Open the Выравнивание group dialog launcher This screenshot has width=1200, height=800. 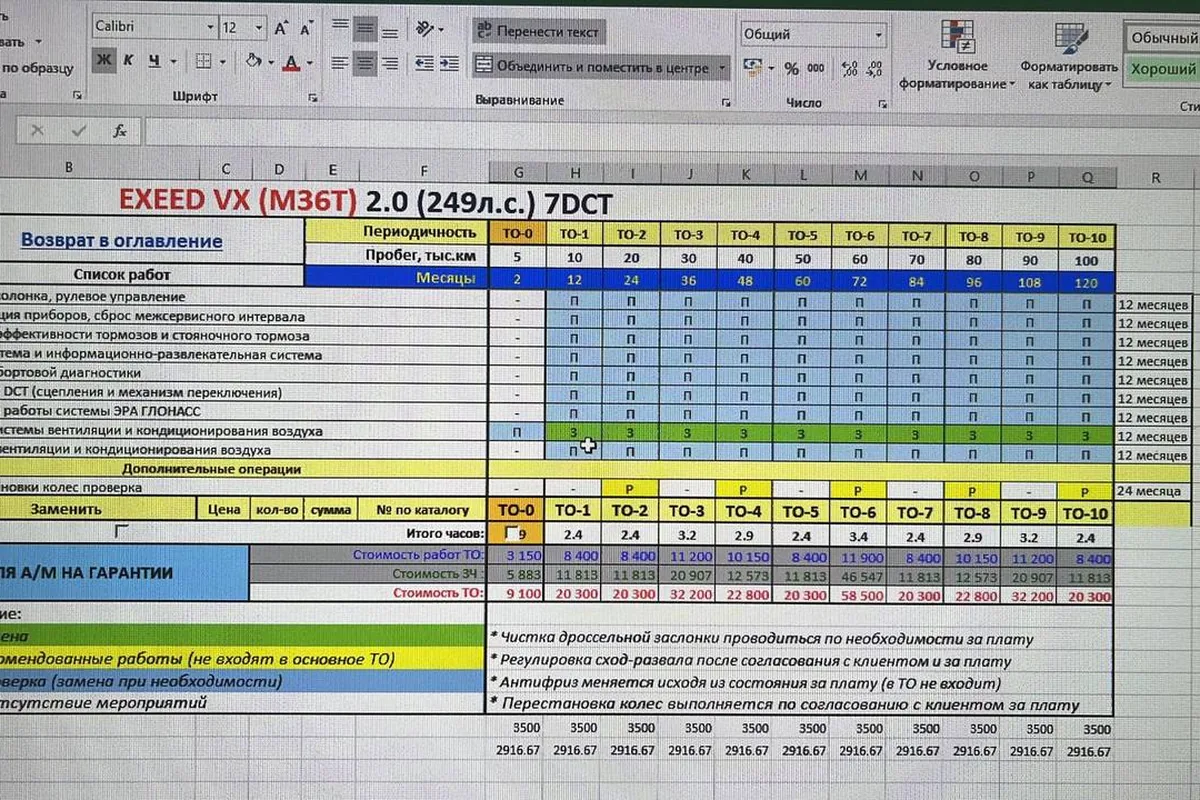[x=725, y=102]
